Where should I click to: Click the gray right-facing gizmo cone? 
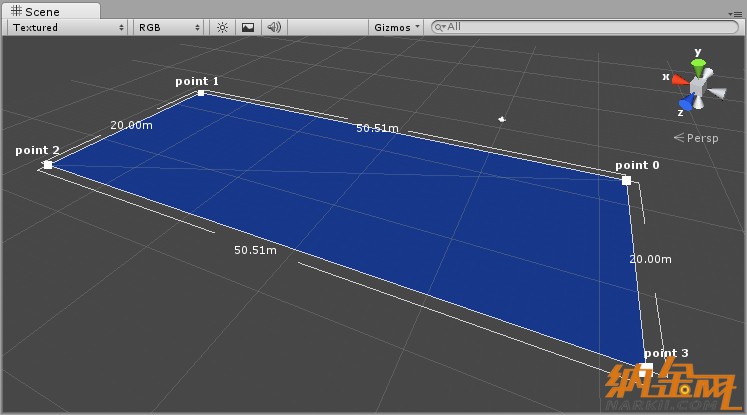[717, 92]
